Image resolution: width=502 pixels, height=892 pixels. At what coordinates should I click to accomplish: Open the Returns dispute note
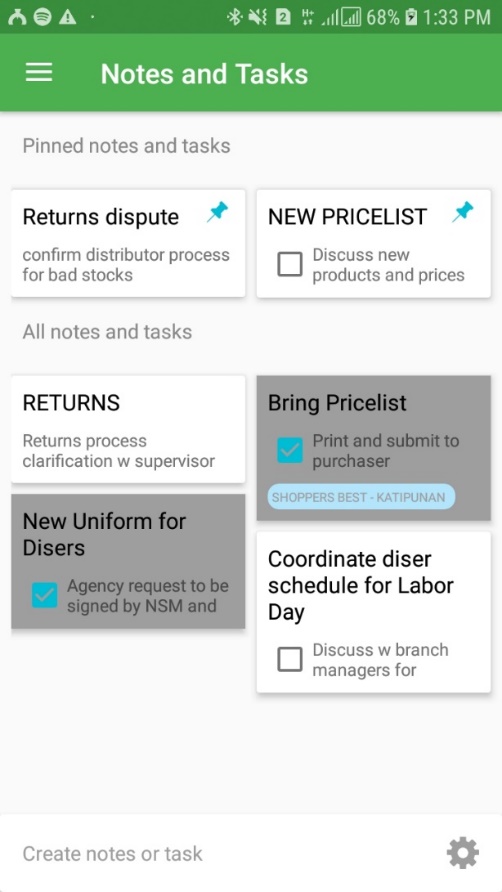point(128,243)
